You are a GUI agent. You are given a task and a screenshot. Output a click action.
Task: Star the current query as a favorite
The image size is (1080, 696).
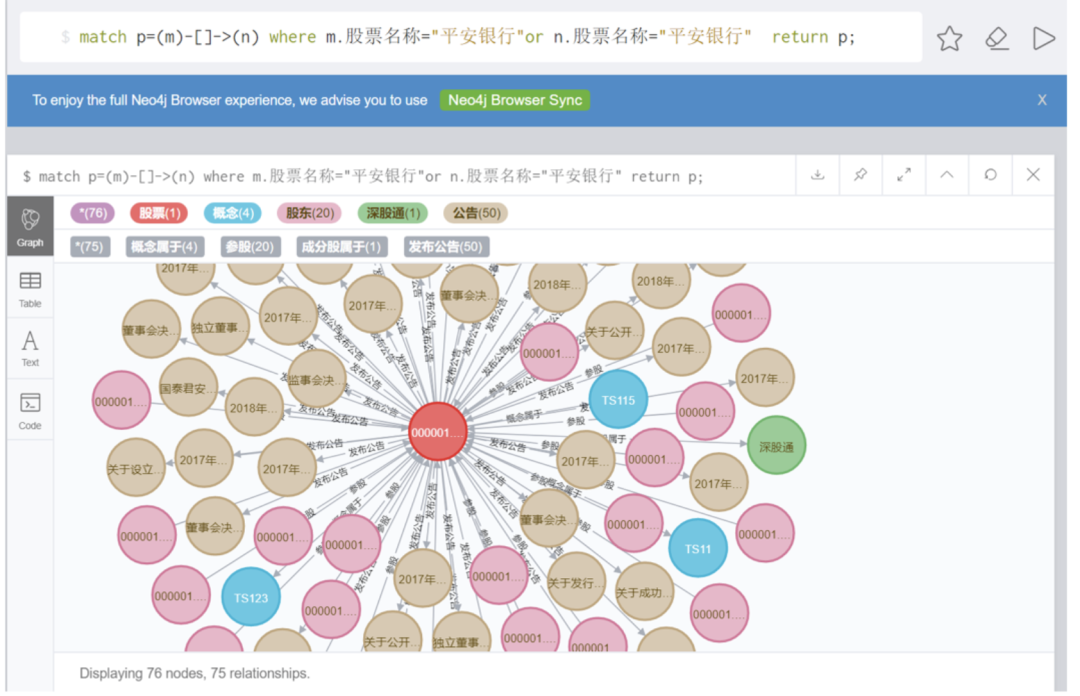[948, 38]
